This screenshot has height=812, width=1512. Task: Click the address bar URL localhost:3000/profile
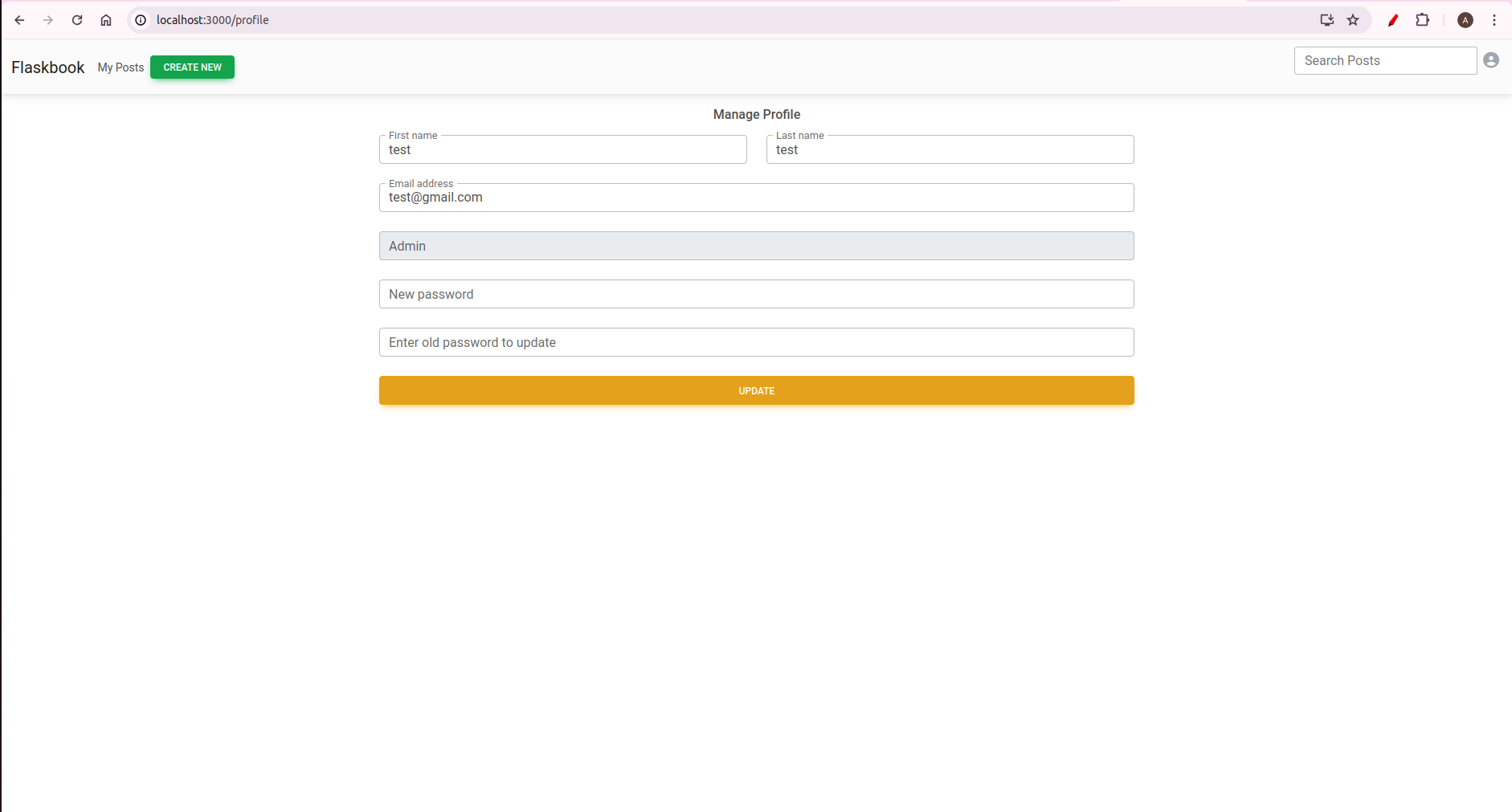[213, 20]
